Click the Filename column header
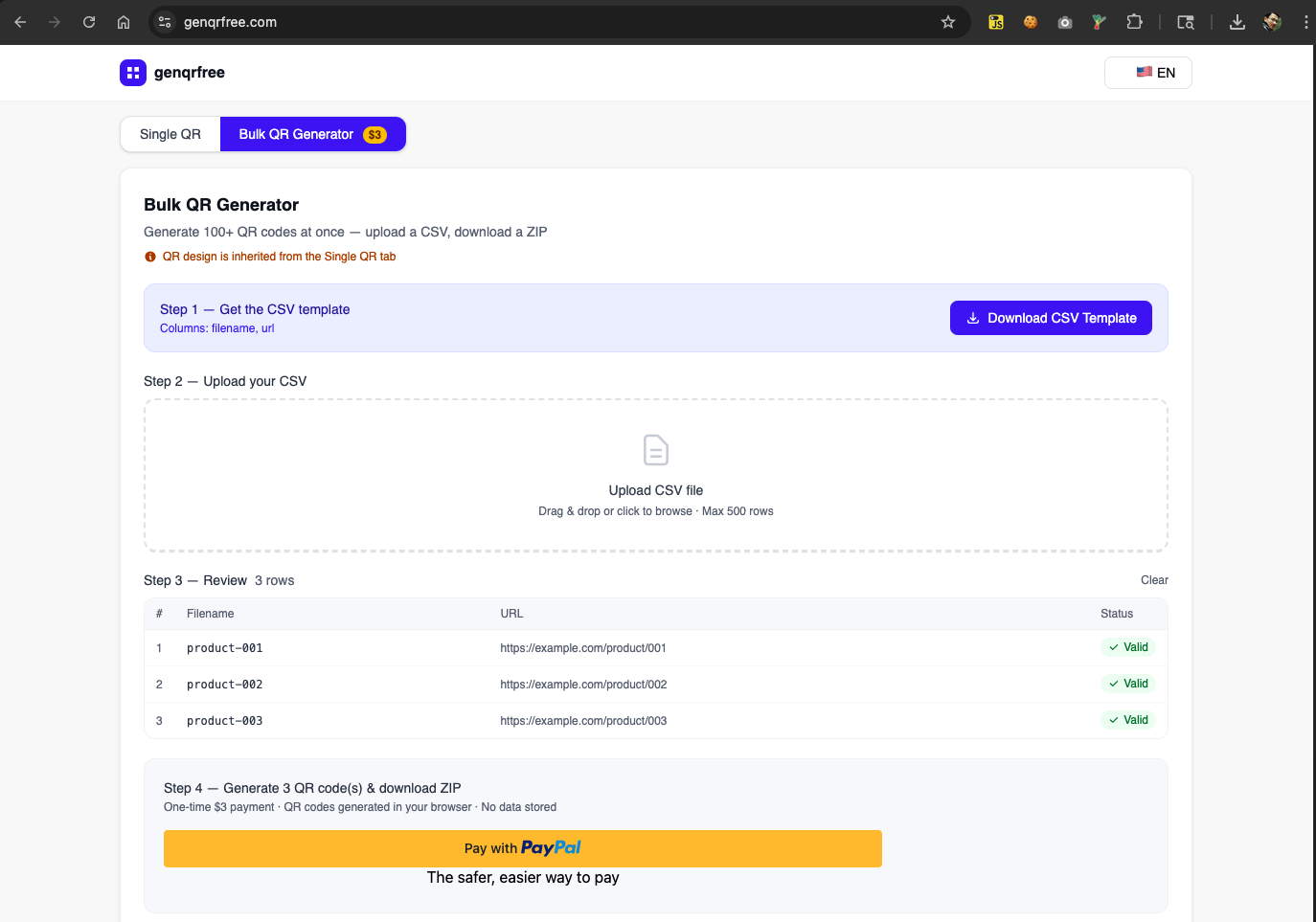The height and width of the screenshot is (922, 1316). point(211,614)
